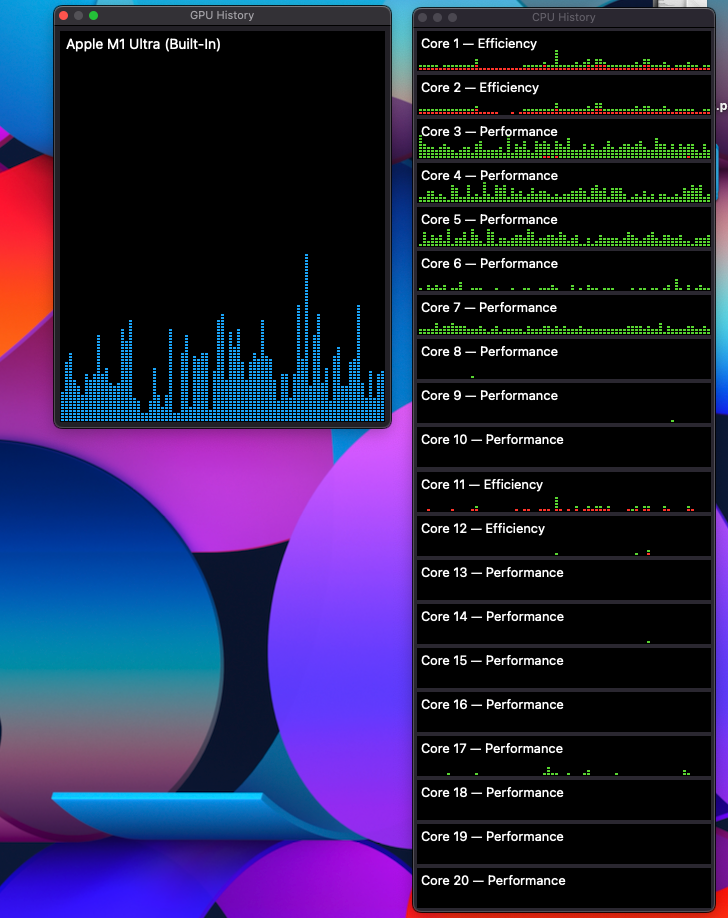Close the GPU History window

click(64, 16)
